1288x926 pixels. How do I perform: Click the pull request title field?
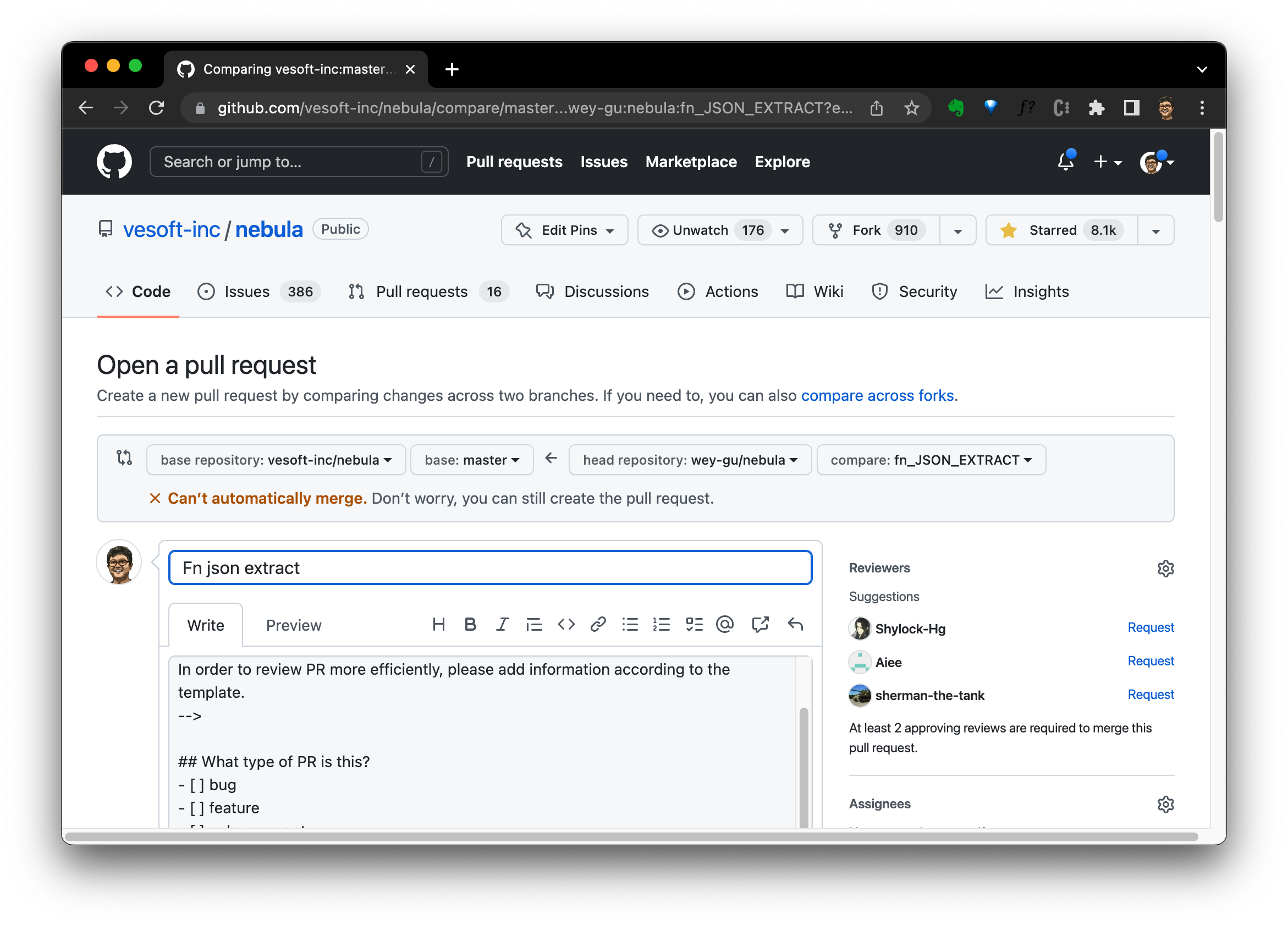(489, 567)
